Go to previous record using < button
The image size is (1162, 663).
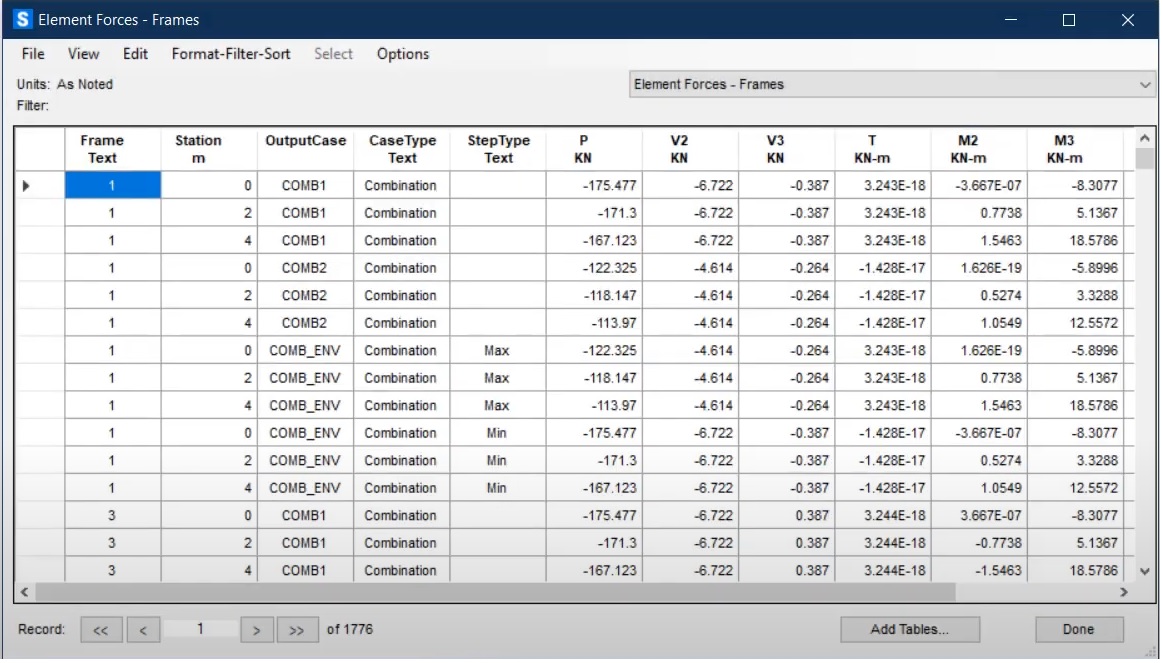143,630
